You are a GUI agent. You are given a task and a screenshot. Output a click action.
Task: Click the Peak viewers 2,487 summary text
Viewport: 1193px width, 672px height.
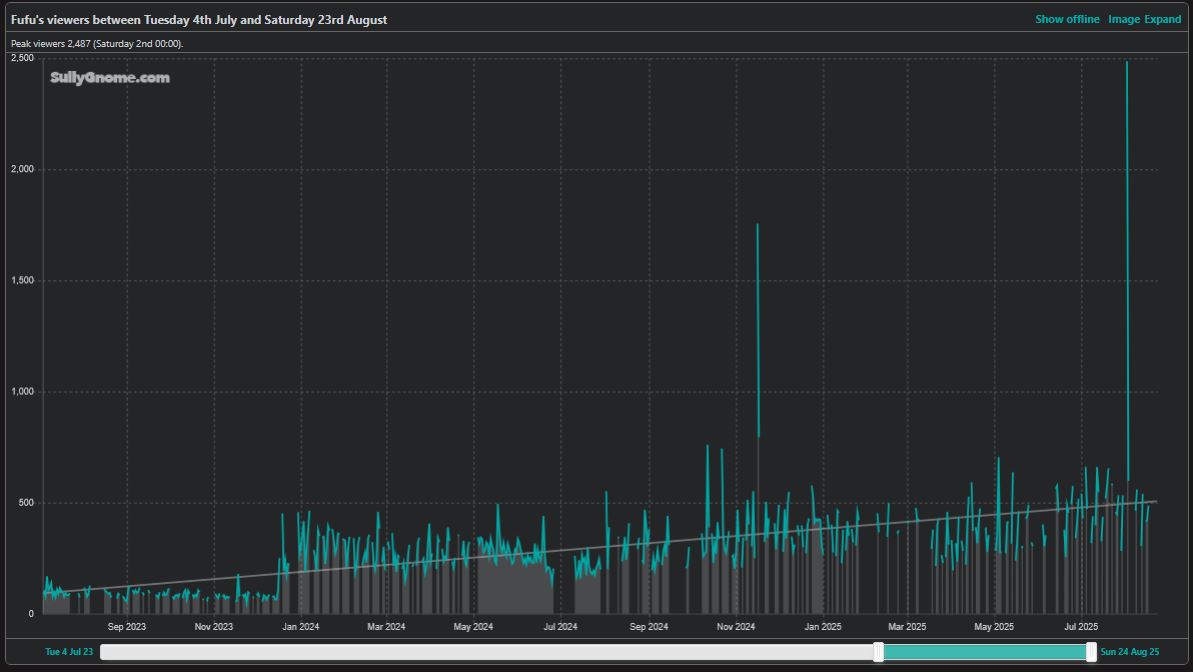[97, 44]
